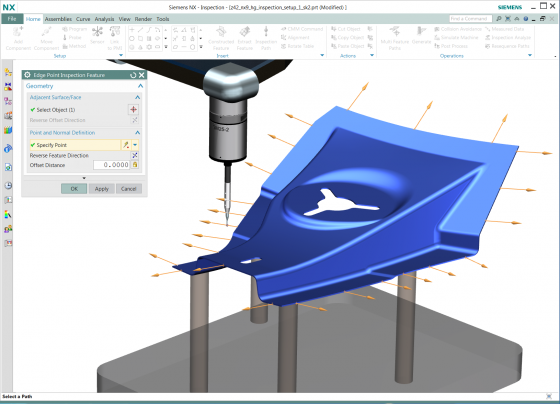Image resolution: width=560 pixels, height=404 pixels.
Task: Expand the Operations group dropdown arrow
Action: tap(530, 55)
